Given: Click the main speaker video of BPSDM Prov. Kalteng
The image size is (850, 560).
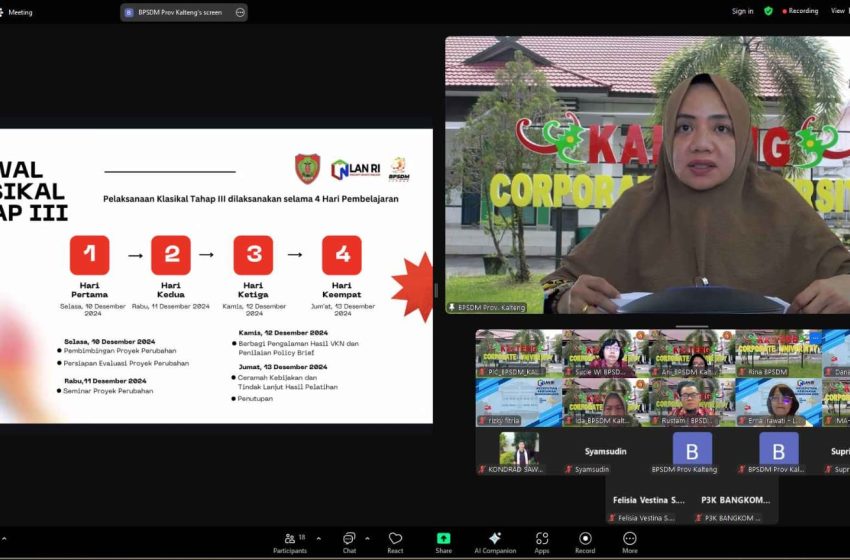Looking at the screenshot, I should [647, 175].
